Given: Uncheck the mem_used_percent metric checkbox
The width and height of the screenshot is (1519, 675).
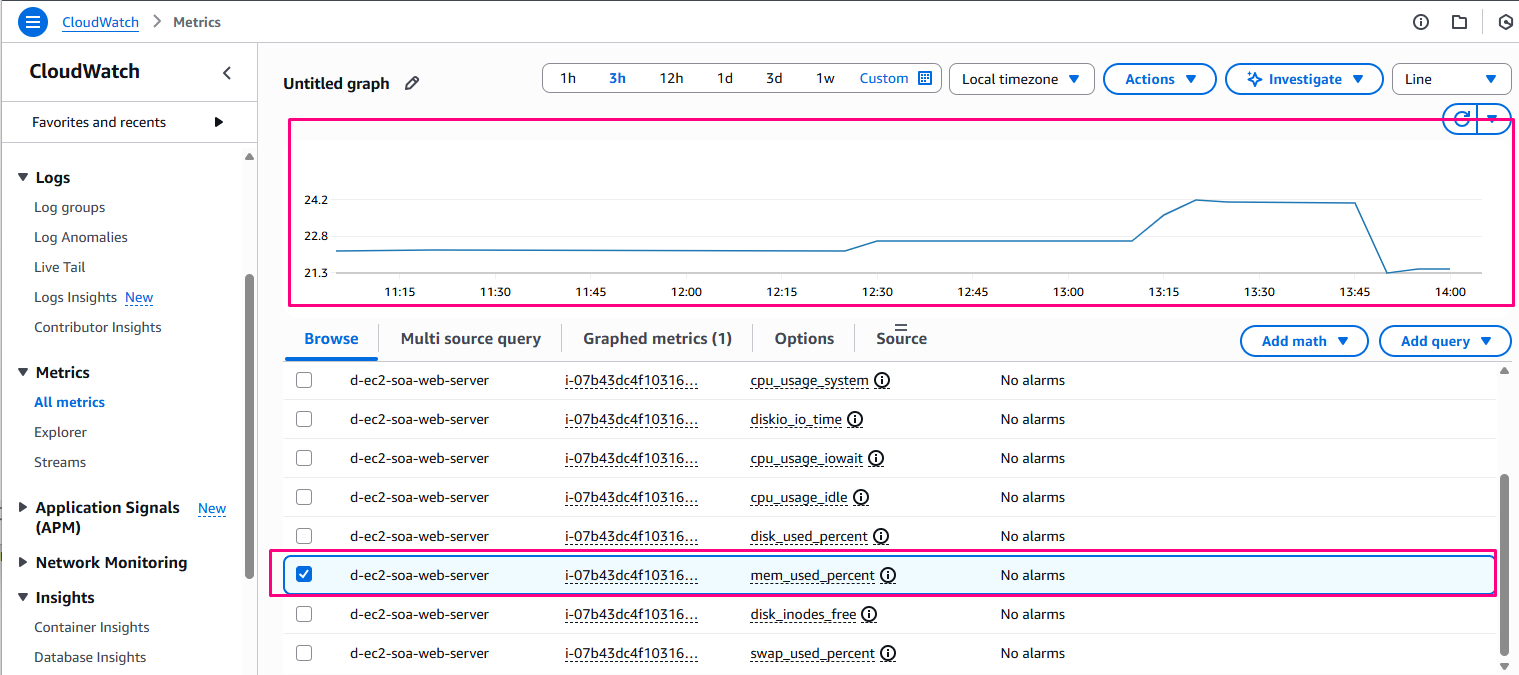Looking at the screenshot, I should pyautogui.click(x=304, y=574).
